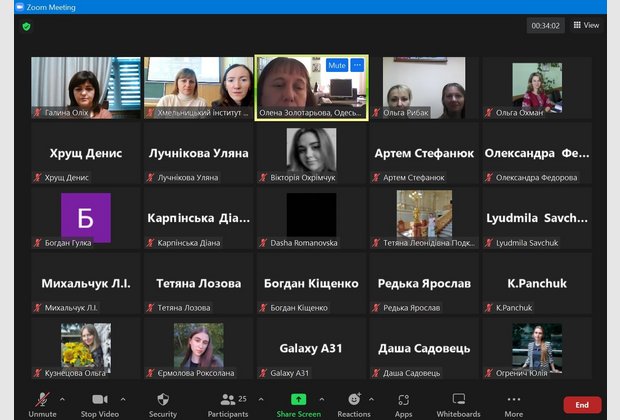Open Whiteboards

point(458,405)
